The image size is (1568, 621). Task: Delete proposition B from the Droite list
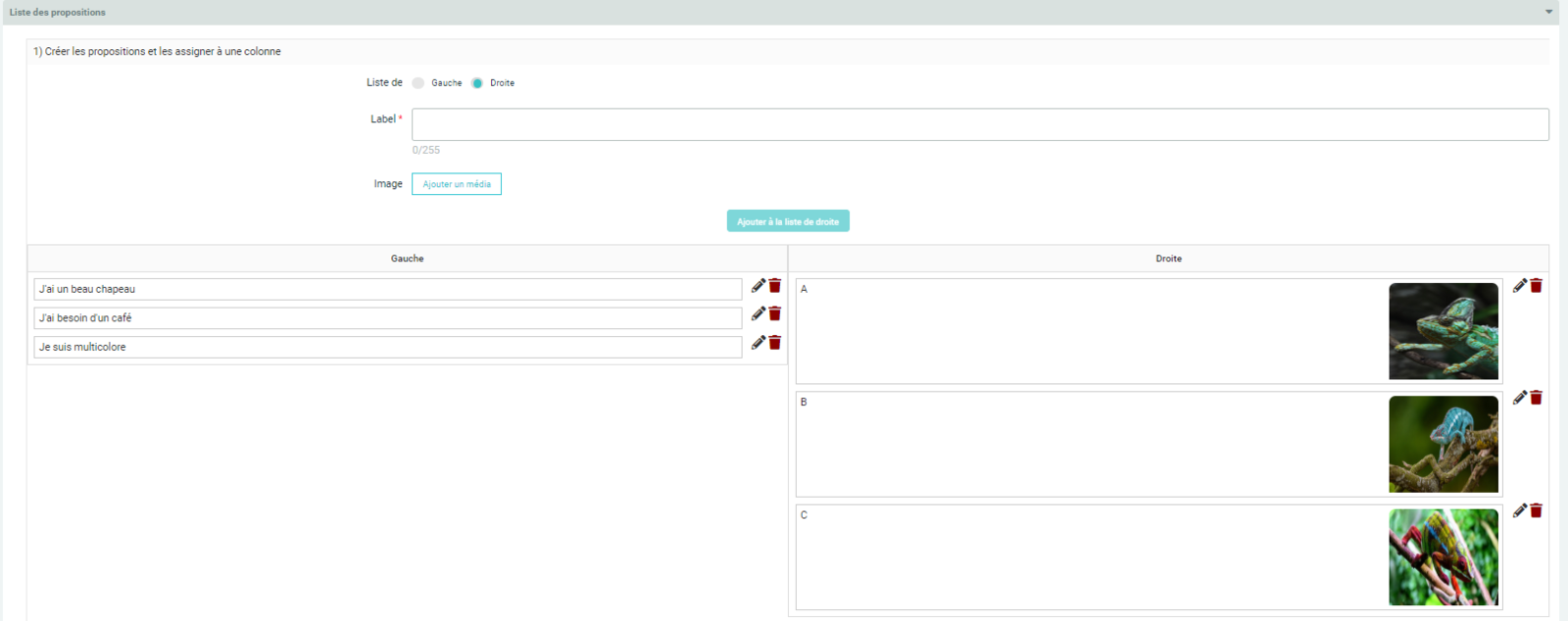click(x=1537, y=398)
